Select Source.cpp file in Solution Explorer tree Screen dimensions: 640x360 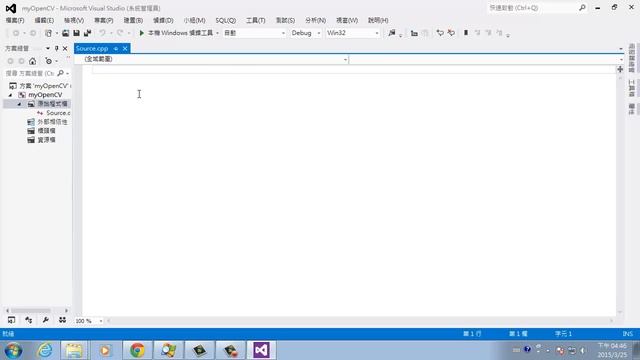click(58, 113)
